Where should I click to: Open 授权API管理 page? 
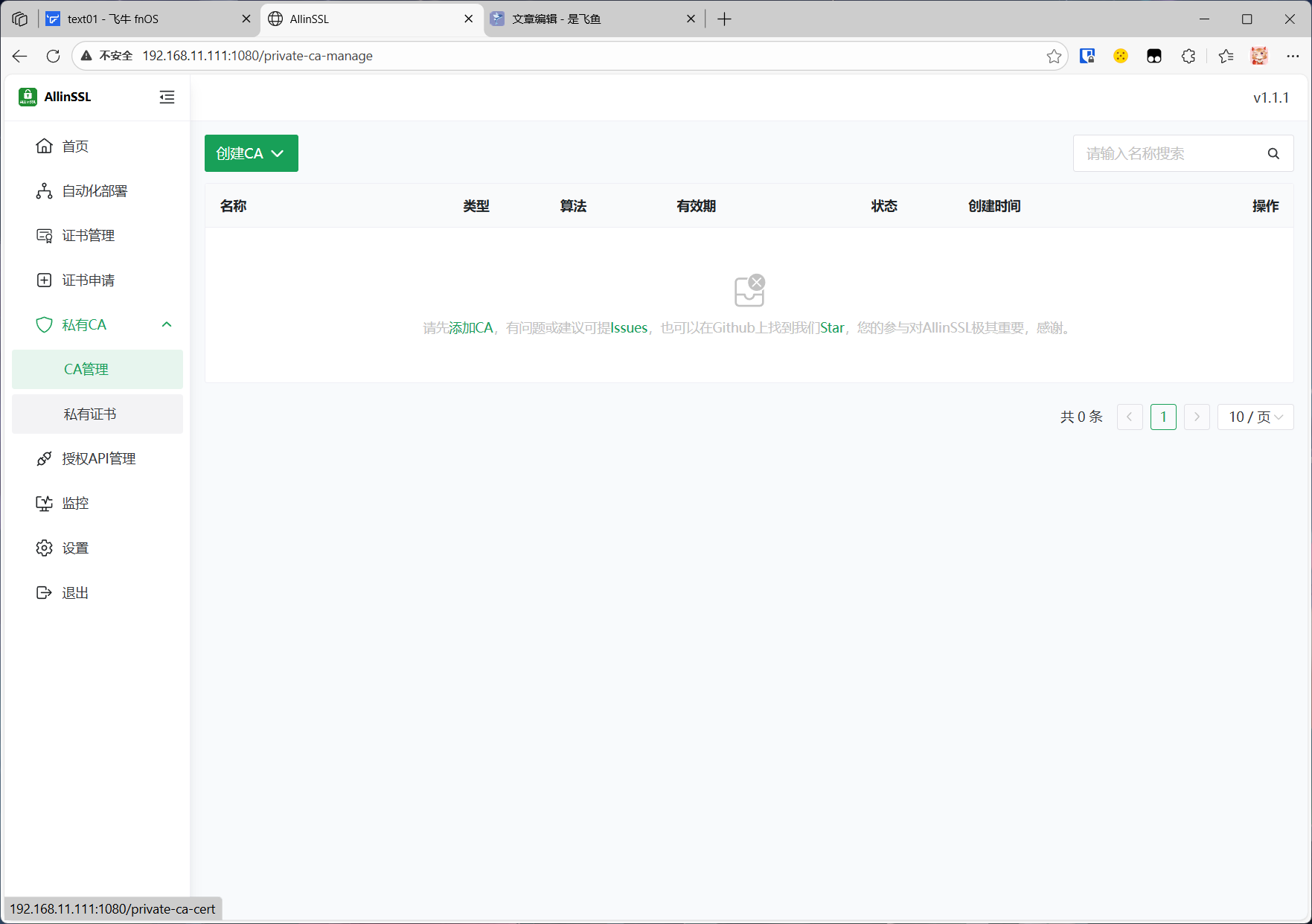[98, 459]
